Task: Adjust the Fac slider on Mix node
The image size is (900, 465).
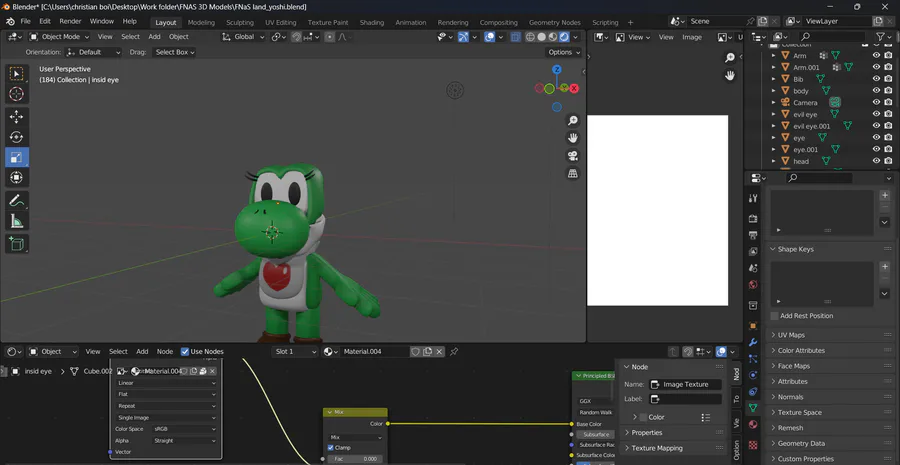Action: tap(355, 459)
